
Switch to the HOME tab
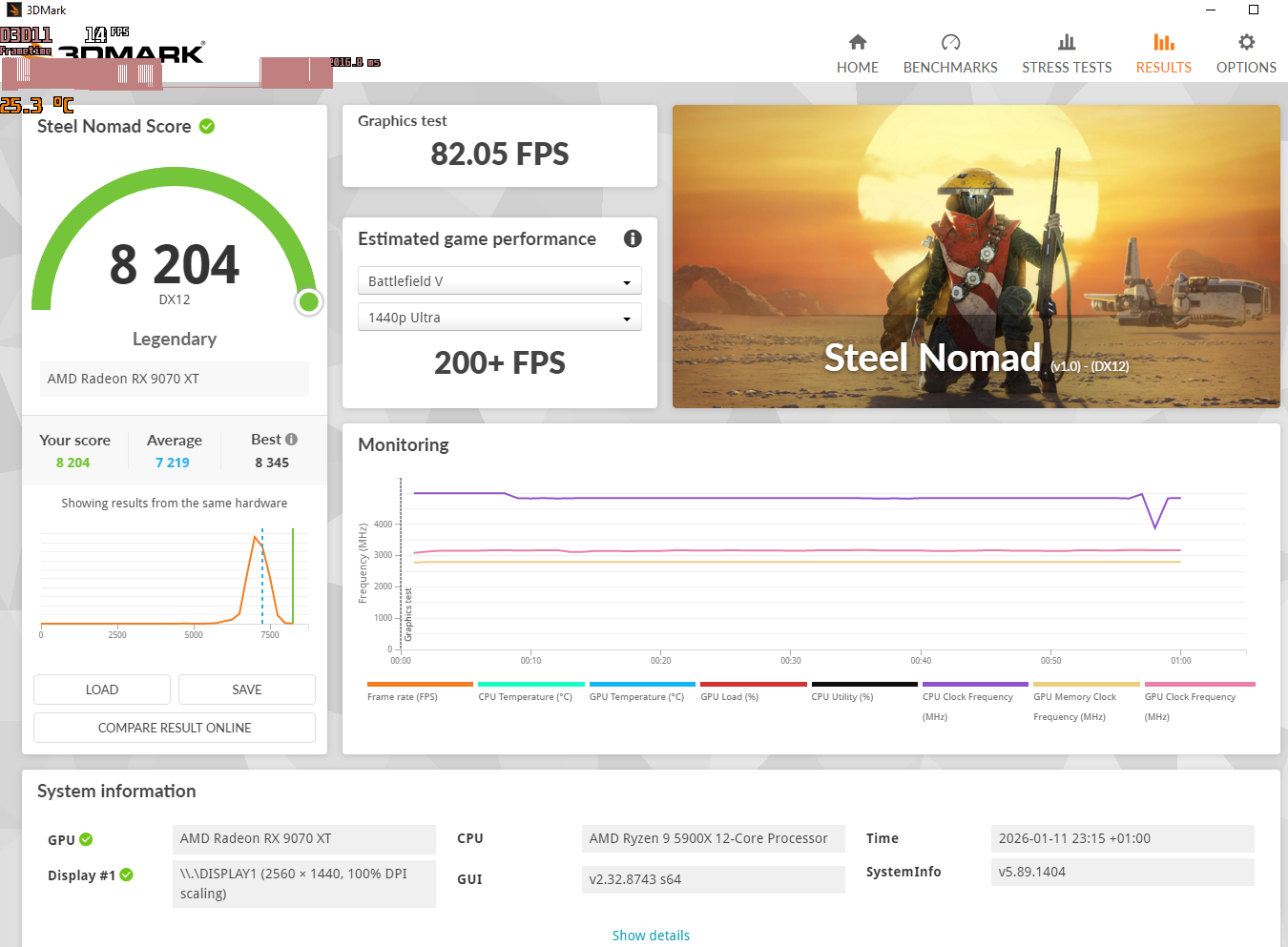858,68
